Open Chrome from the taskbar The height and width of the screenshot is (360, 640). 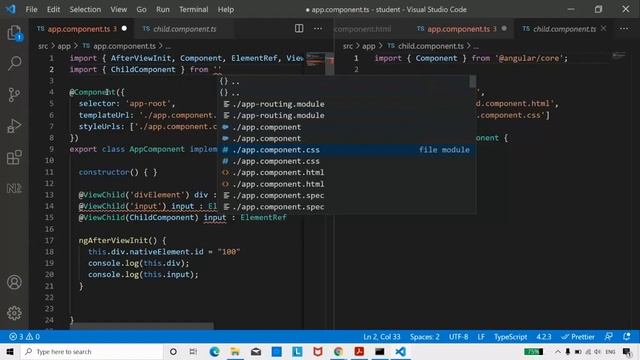pos(338,351)
